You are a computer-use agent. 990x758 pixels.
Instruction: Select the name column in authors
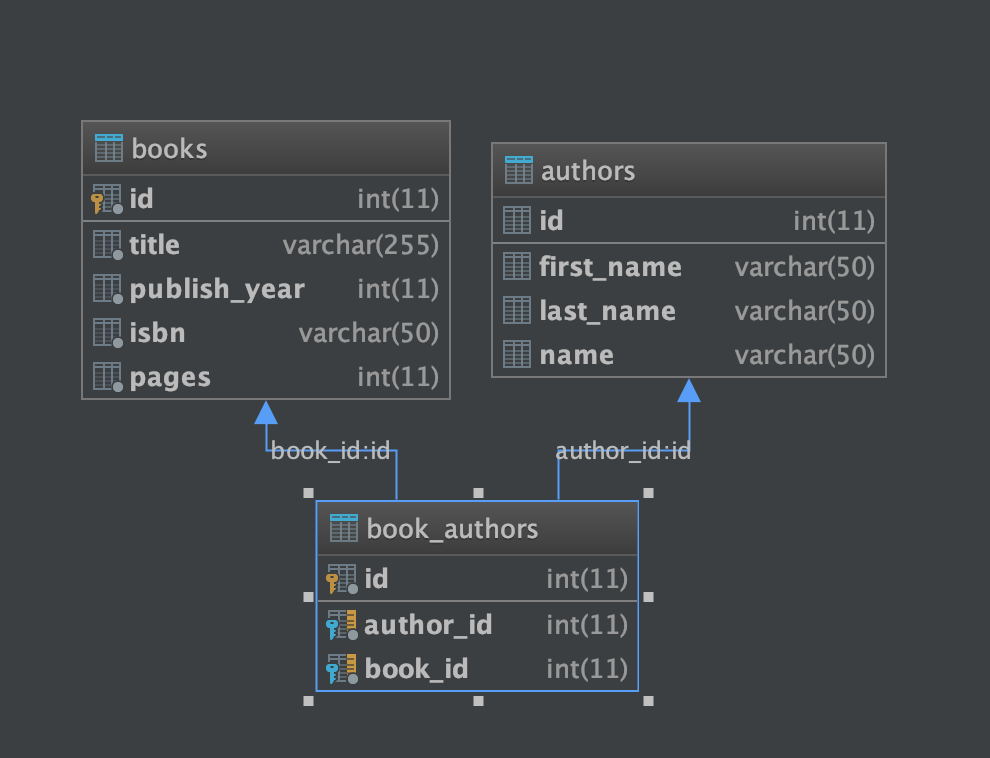click(689, 355)
